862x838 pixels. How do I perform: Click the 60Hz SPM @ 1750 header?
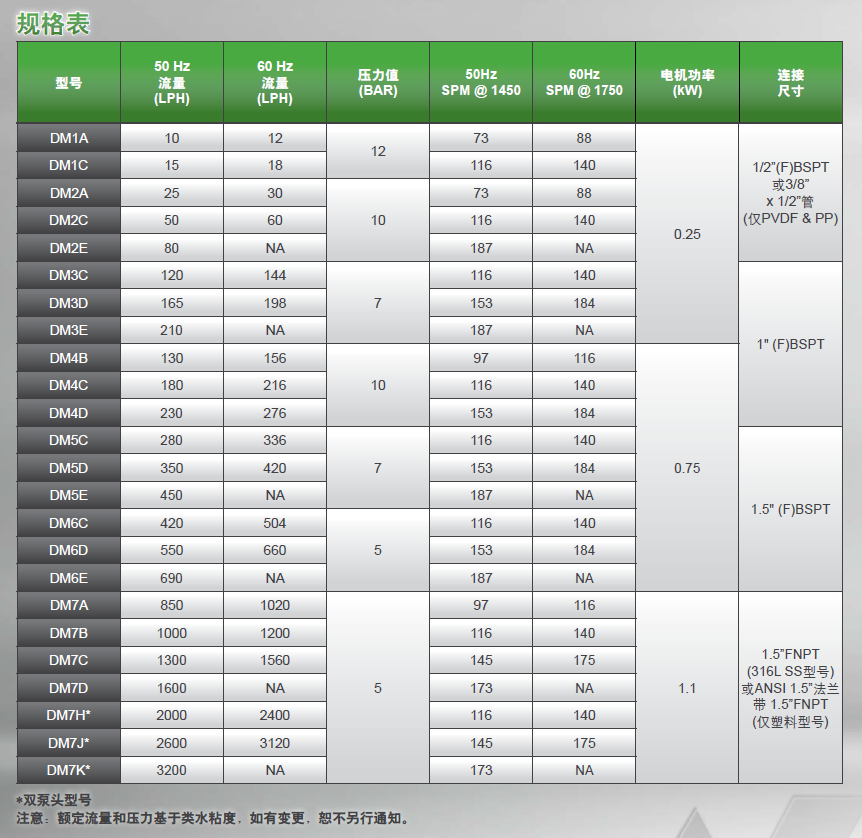(x=584, y=82)
